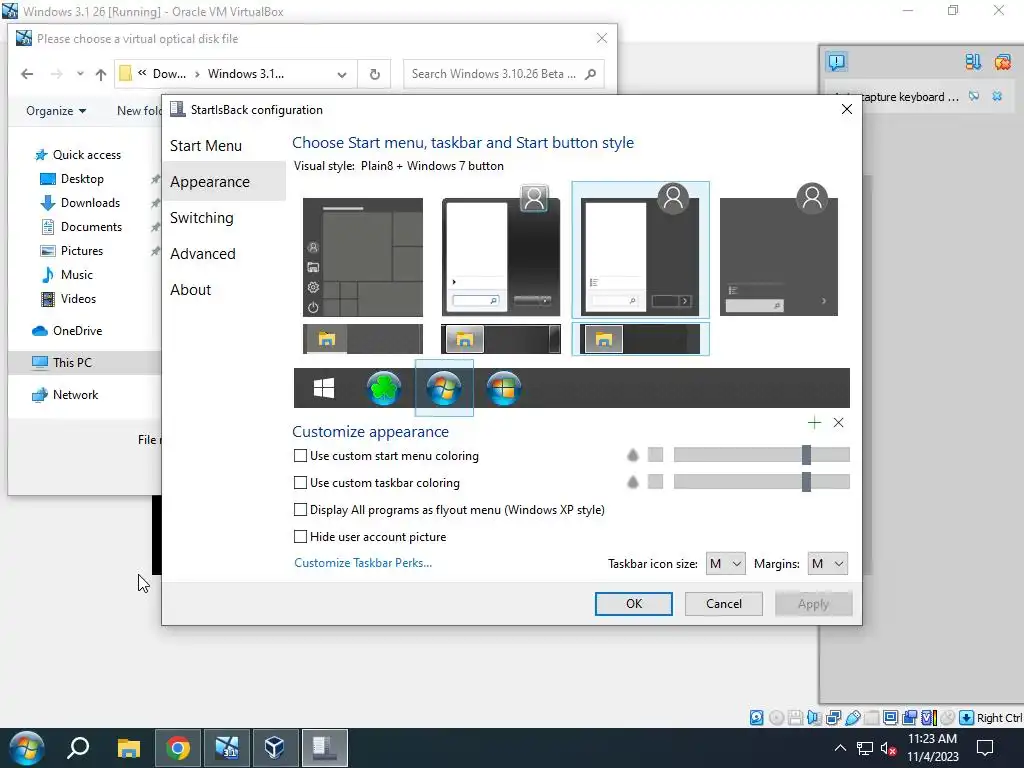
Task: Select the Windows 10 flat start button style
Action: click(x=324, y=388)
